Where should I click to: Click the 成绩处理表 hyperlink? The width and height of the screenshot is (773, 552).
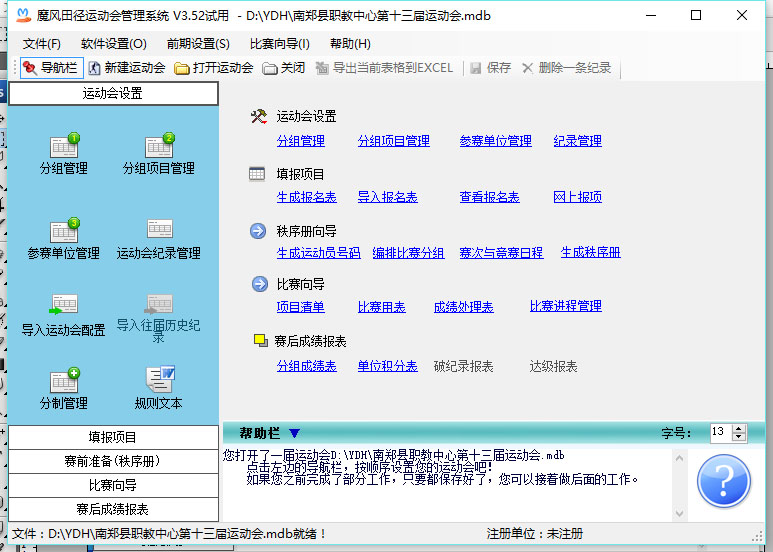tap(463, 307)
